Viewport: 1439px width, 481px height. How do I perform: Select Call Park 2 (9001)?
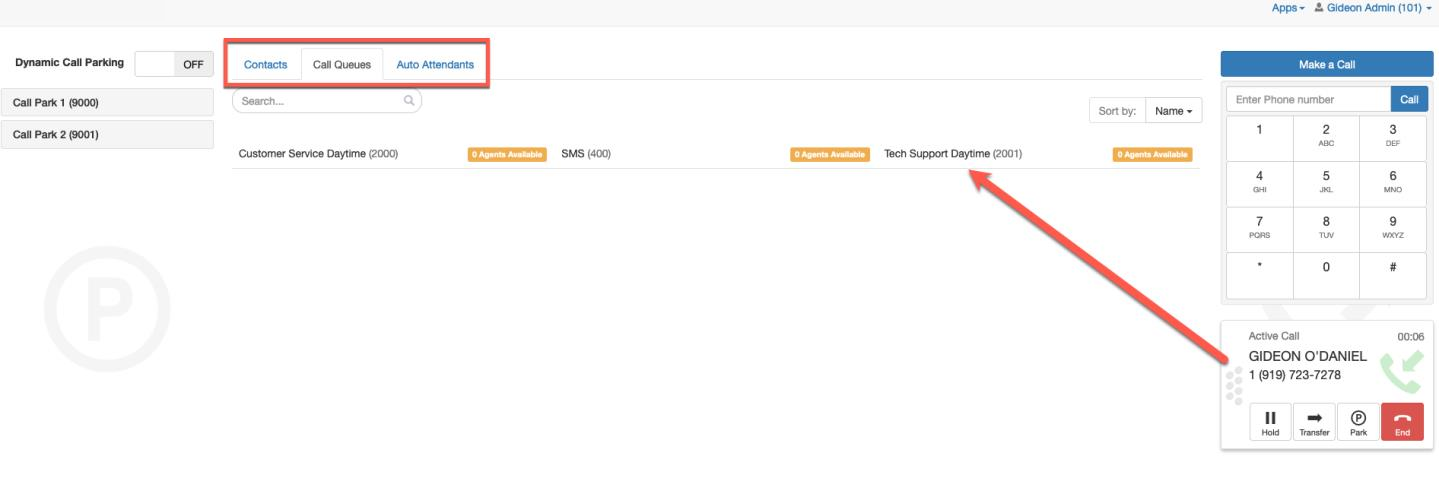[107, 134]
